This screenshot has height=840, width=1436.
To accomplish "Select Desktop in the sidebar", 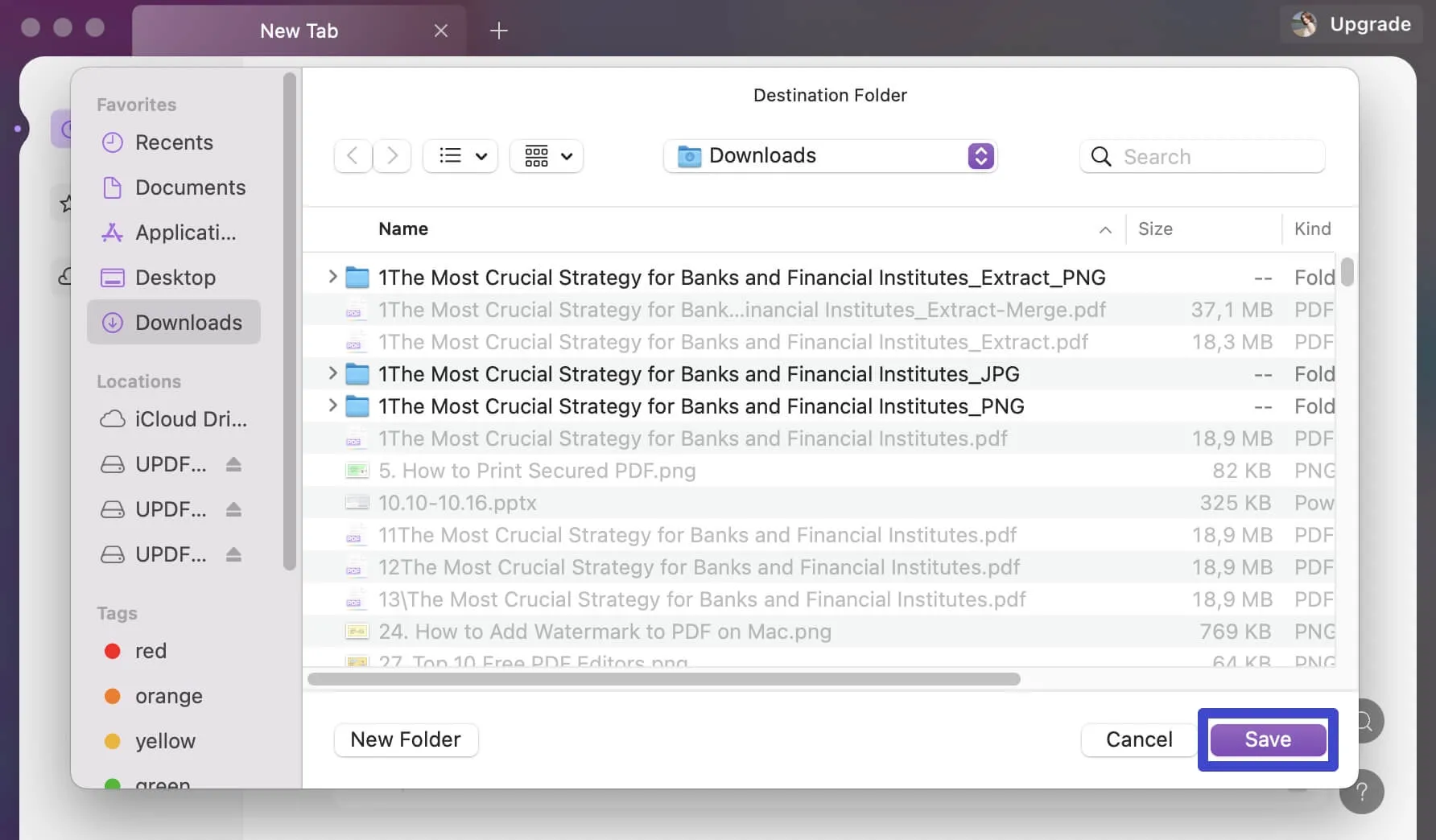I will [x=175, y=278].
